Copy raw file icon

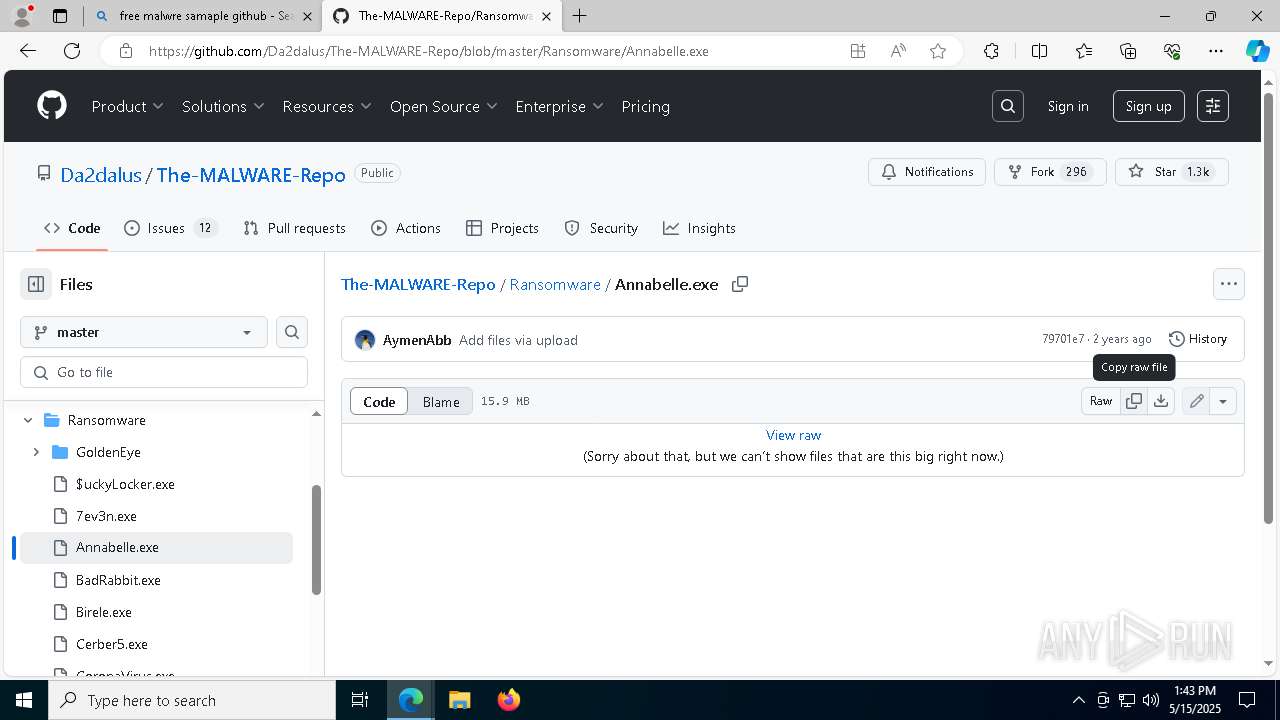click(x=1134, y=401)
